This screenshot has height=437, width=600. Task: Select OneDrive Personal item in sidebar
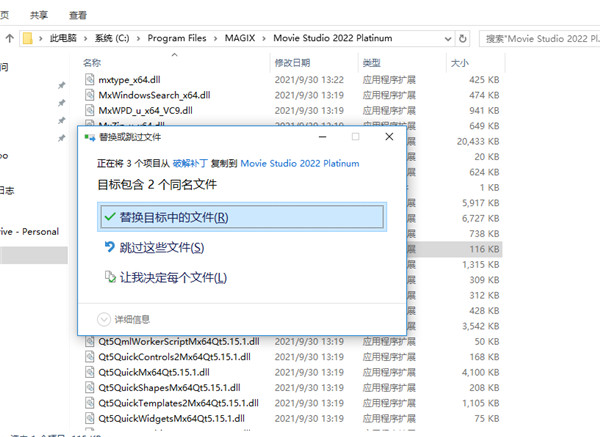[x=29, y=232]
